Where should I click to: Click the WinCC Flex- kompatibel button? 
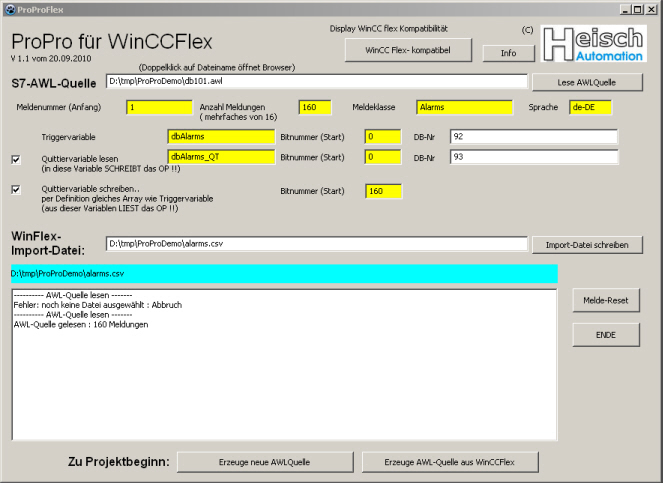point(408,50)
